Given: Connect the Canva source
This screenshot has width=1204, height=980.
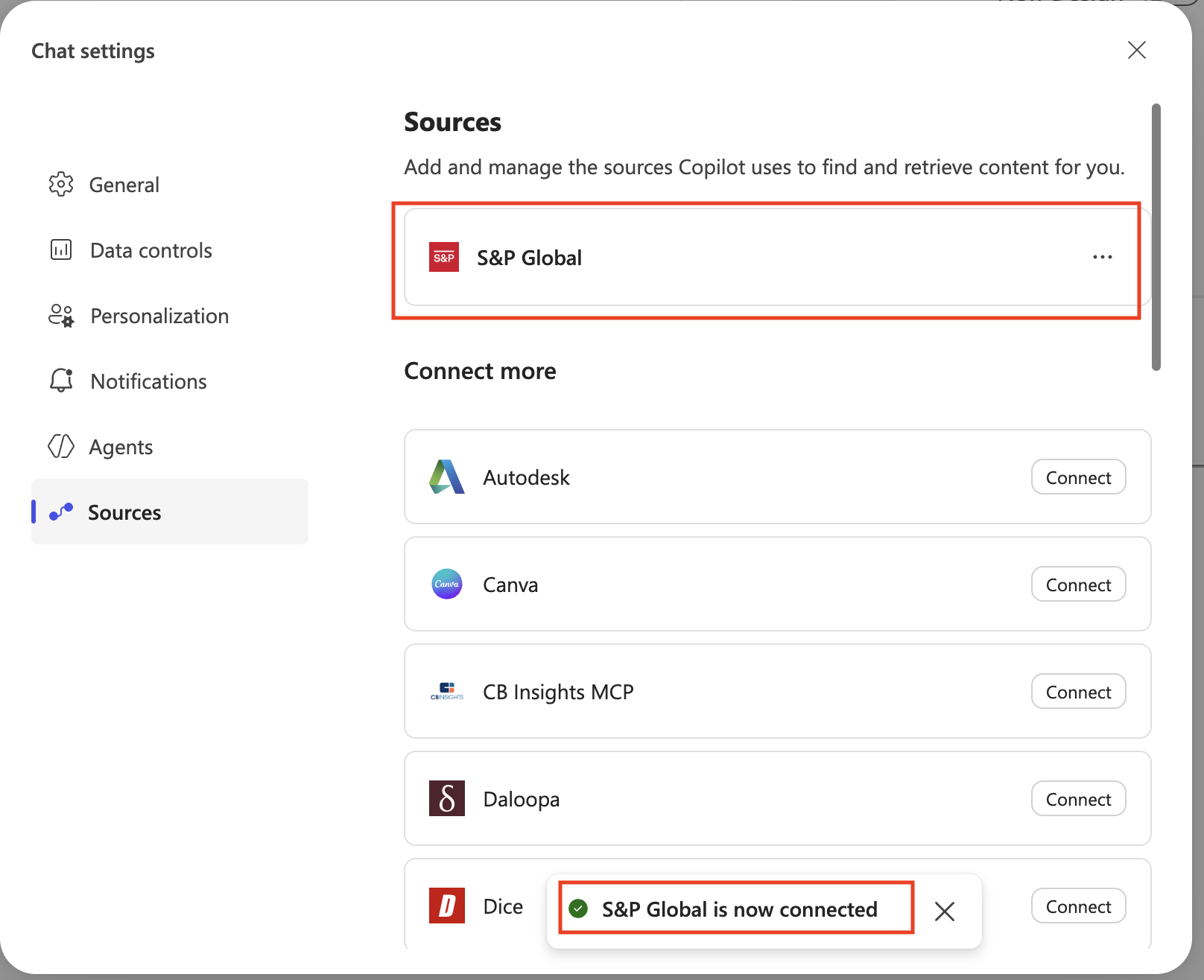Looking at the screenshot, I should [x=1078, y=585].
